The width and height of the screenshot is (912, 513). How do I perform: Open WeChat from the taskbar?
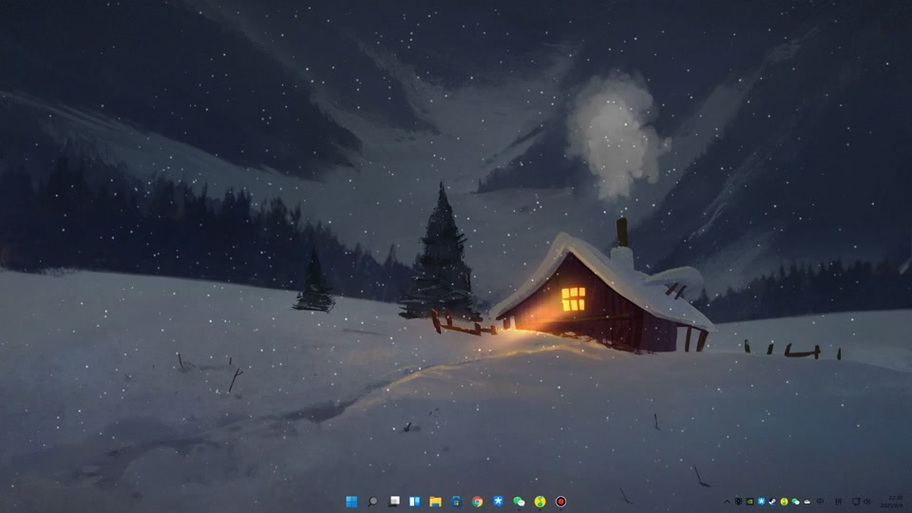pos(519,501)
